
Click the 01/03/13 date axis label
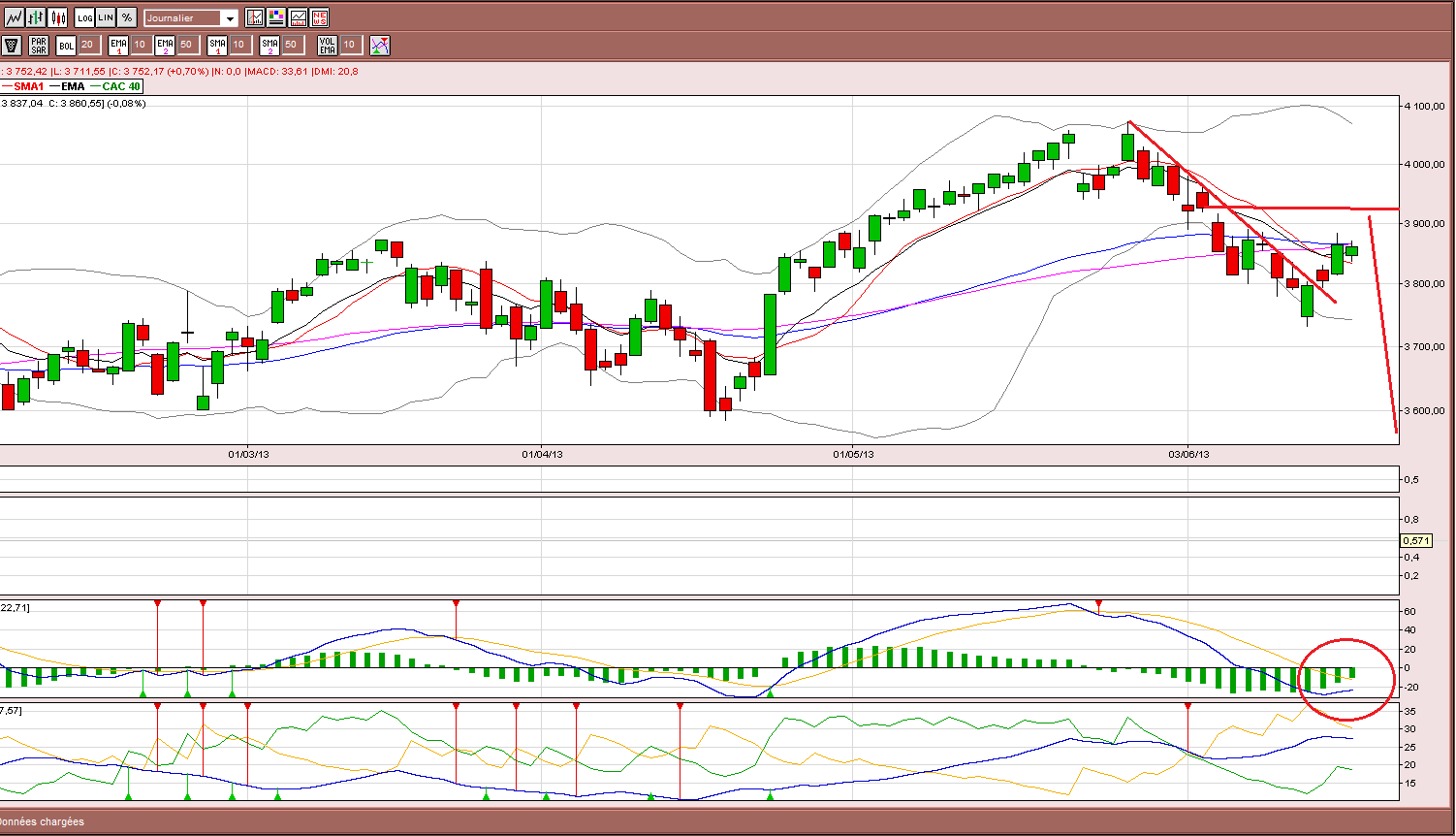[248, 454]
